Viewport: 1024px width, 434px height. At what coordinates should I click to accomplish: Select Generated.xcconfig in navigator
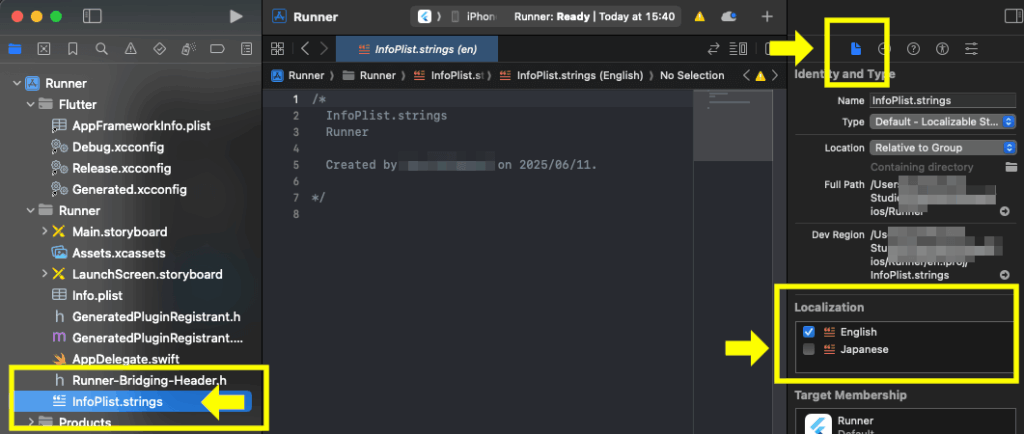point(129,190)
